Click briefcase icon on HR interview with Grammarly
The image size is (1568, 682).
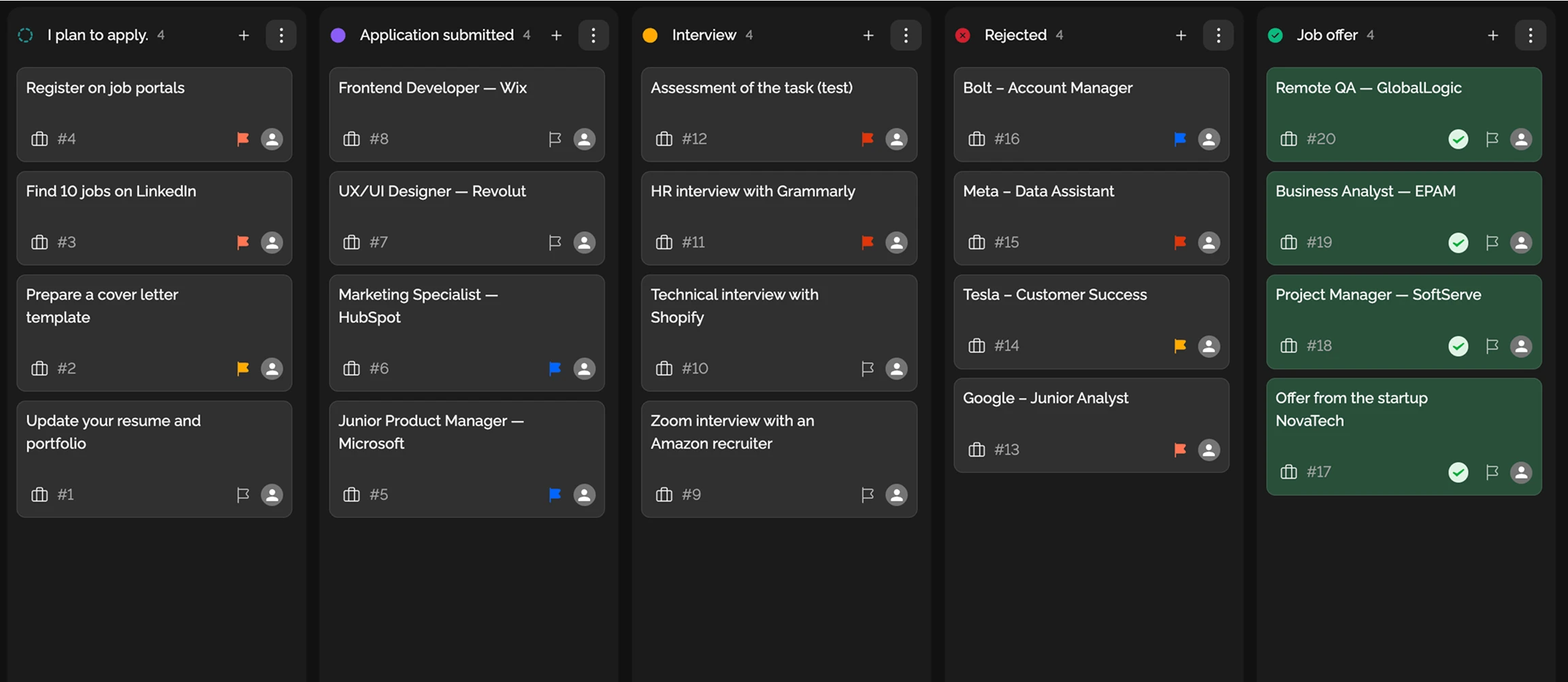(664, 242)
